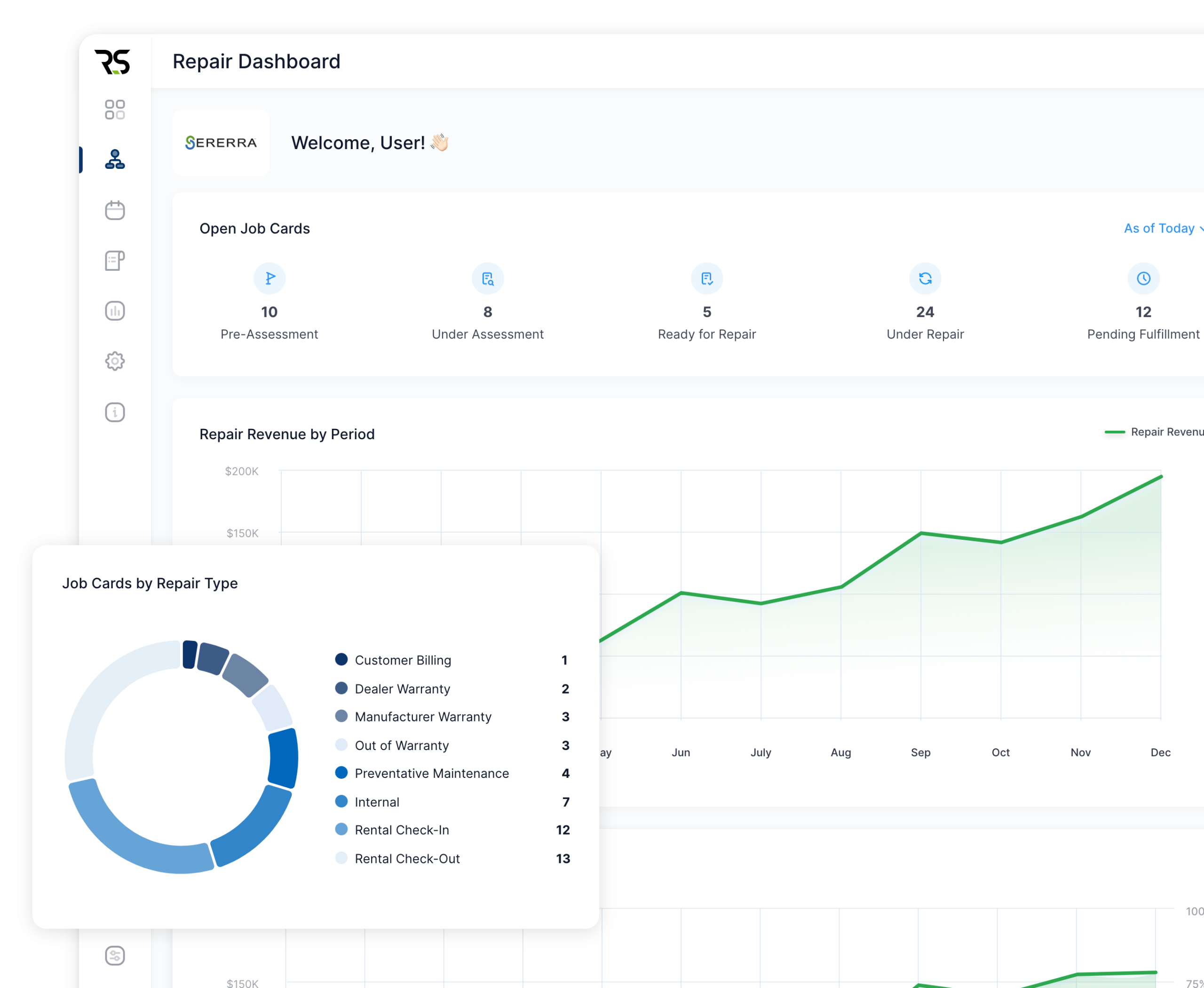The width and height of the screenshot is (1204, 988).
Task: Select the Ready for Repair label
Action: click(x=707, y=334)
